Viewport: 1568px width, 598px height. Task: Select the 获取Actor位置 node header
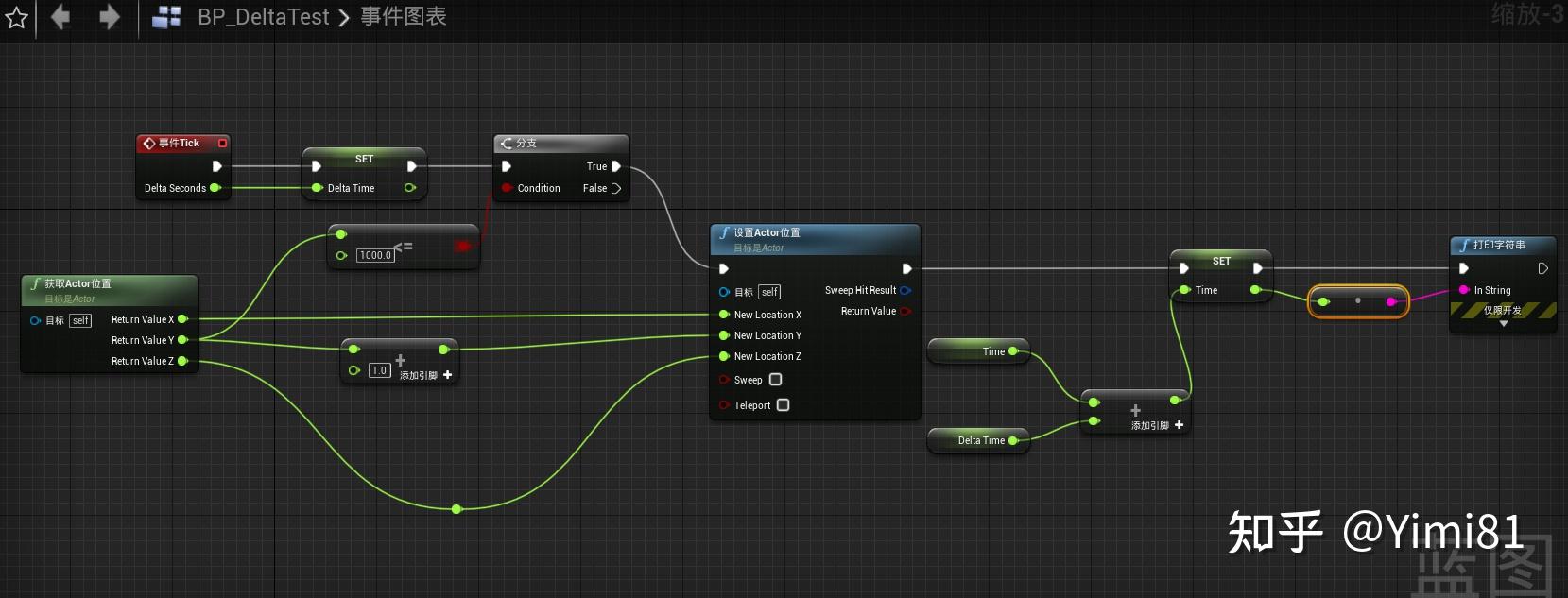pyautogui.click(x=110, y=290)
